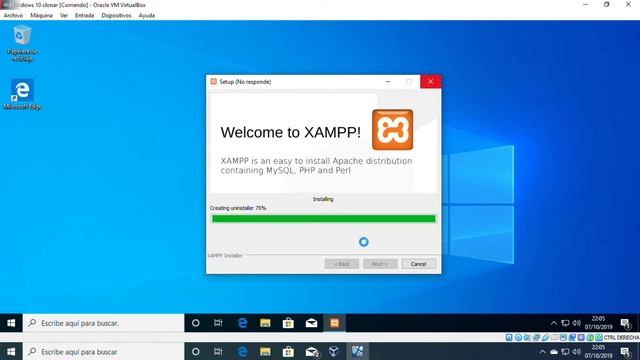Show hidden tray icons in guest VM
Screen dimensions: 640x360
coord(553,323)
